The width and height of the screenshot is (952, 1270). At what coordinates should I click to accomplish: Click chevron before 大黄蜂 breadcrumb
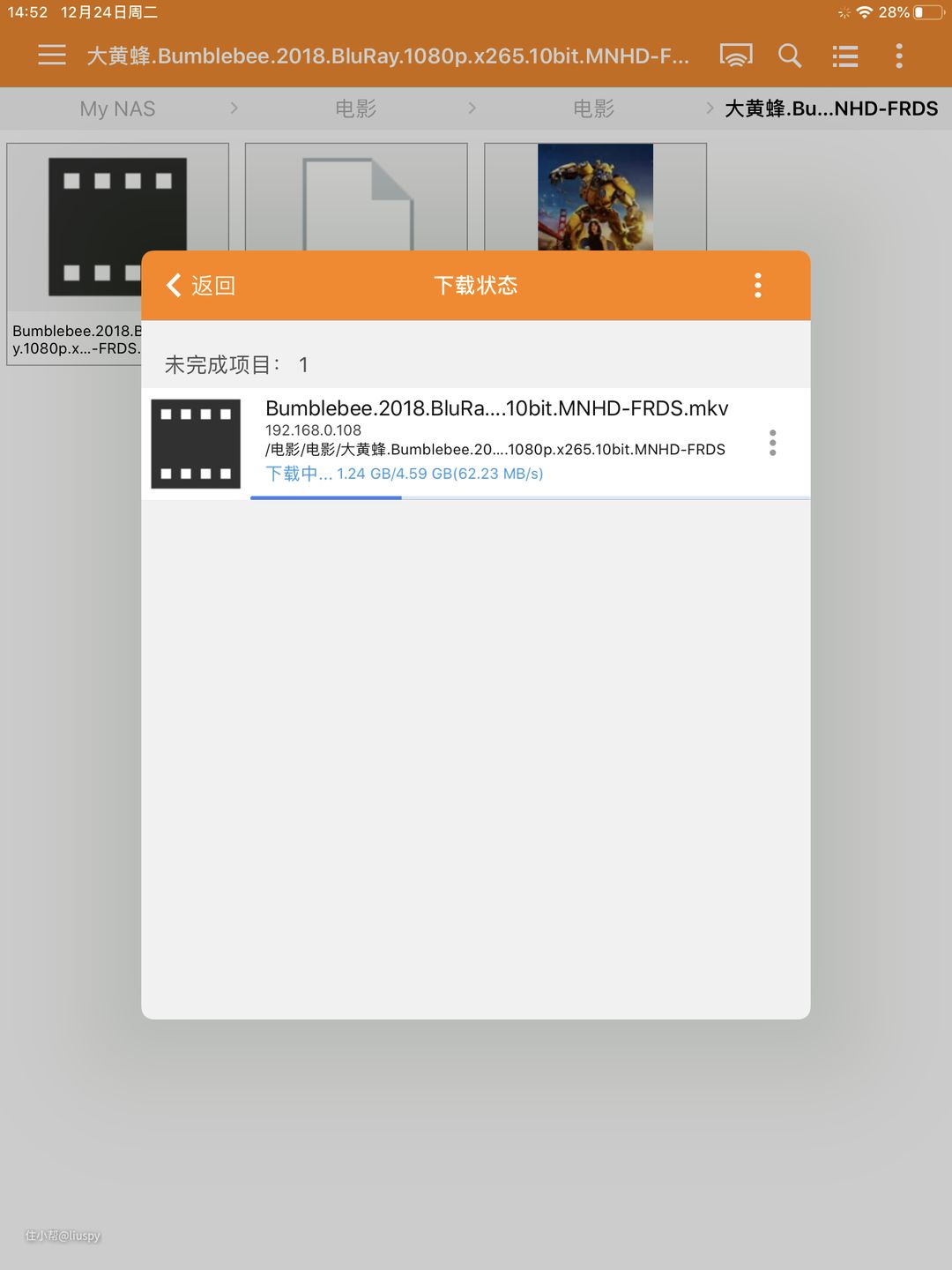[710, 108]
